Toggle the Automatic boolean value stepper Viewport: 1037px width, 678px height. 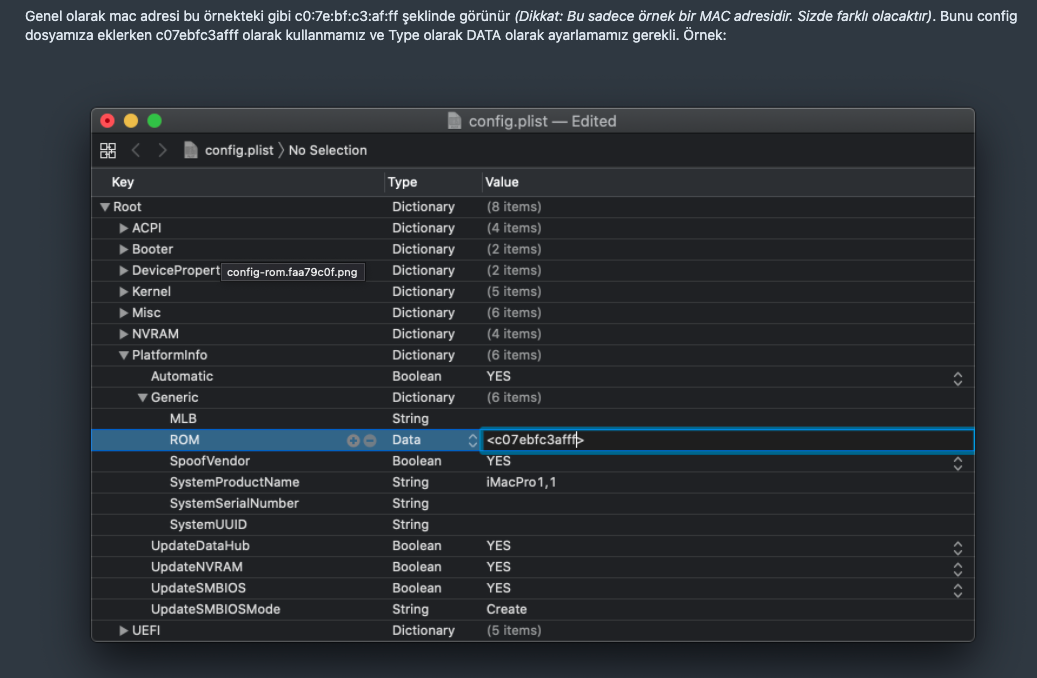[957, 377]
